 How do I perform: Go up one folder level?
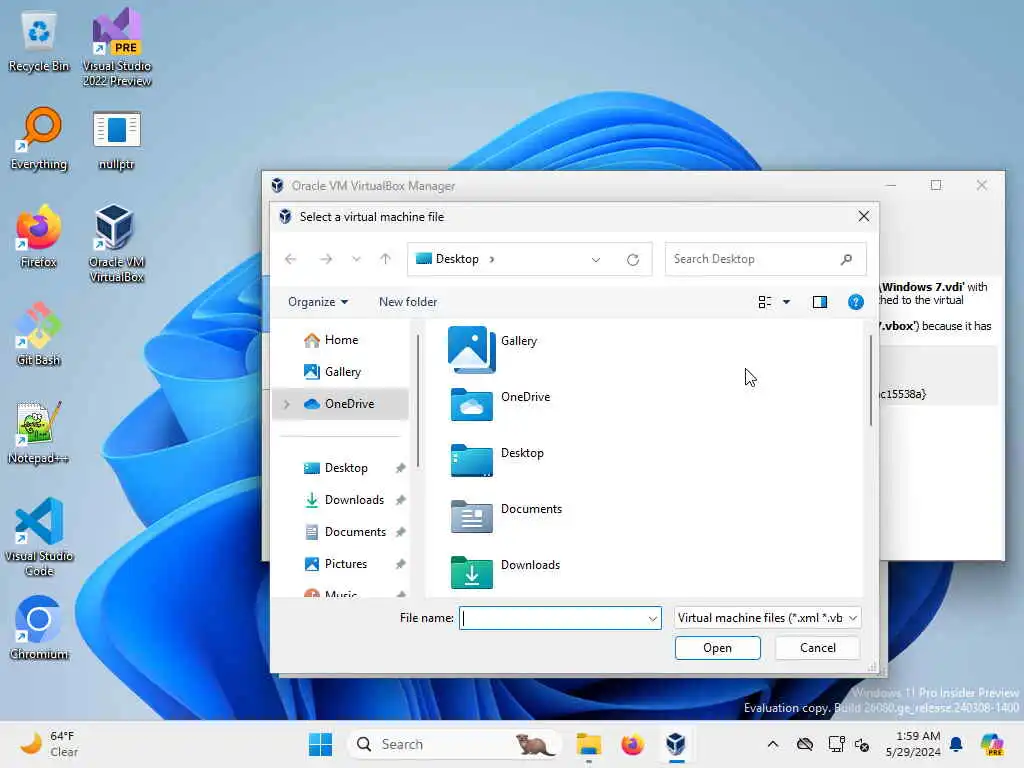point(385,259)
